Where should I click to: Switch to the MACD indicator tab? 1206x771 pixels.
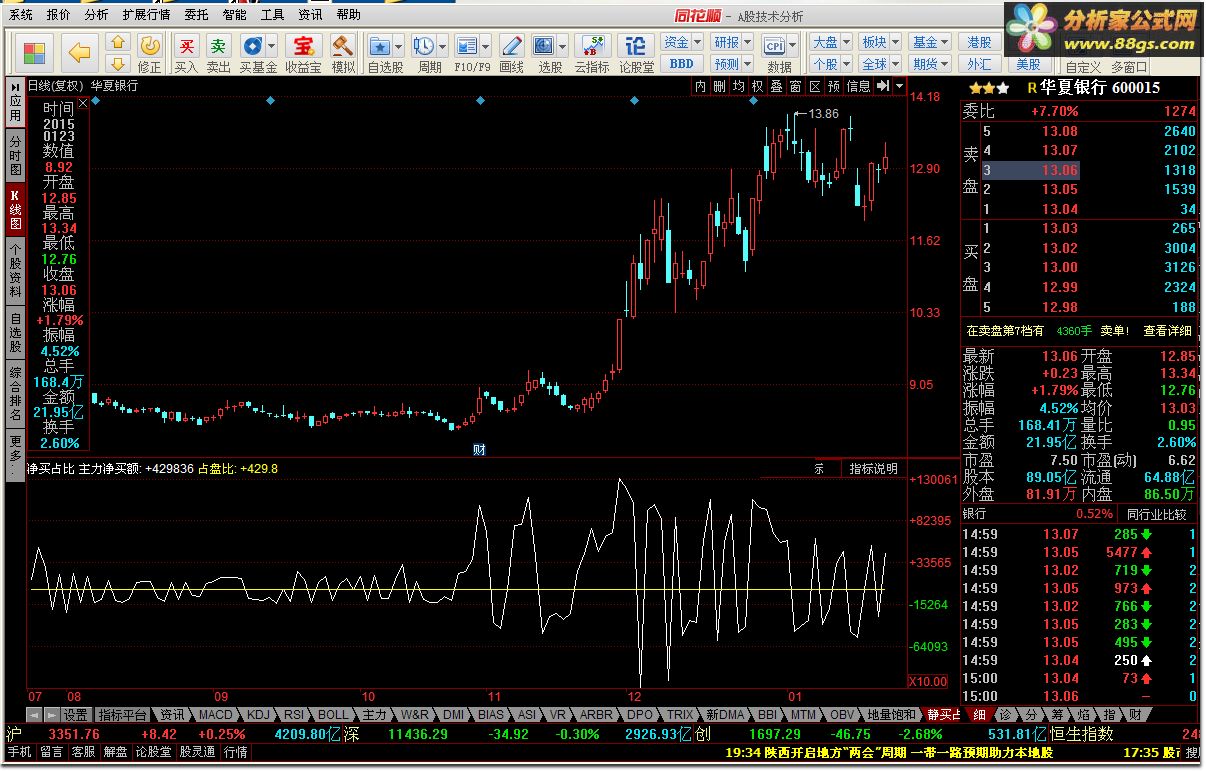(x=215, y=715)
